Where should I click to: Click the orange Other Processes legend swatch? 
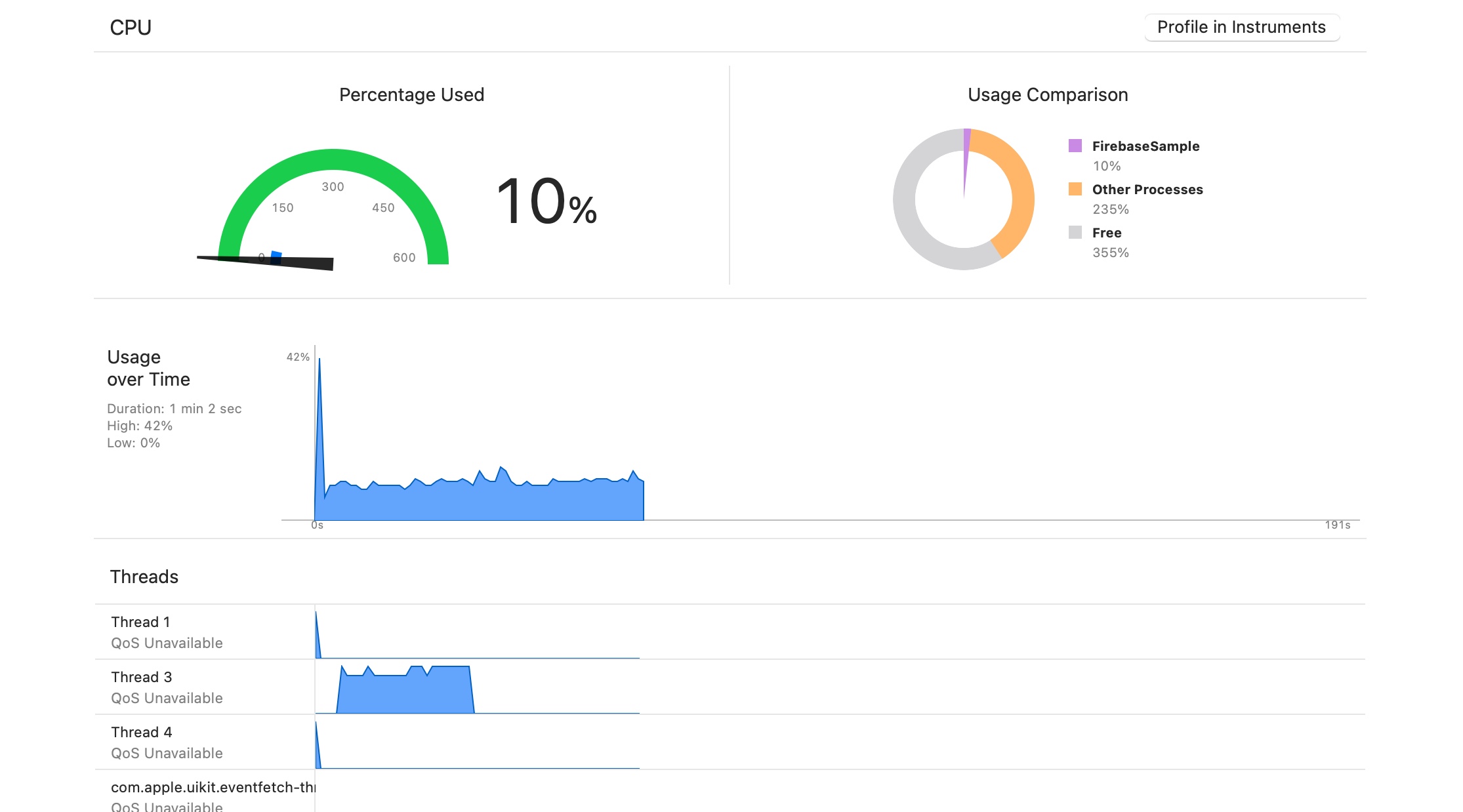(1075, 189)
